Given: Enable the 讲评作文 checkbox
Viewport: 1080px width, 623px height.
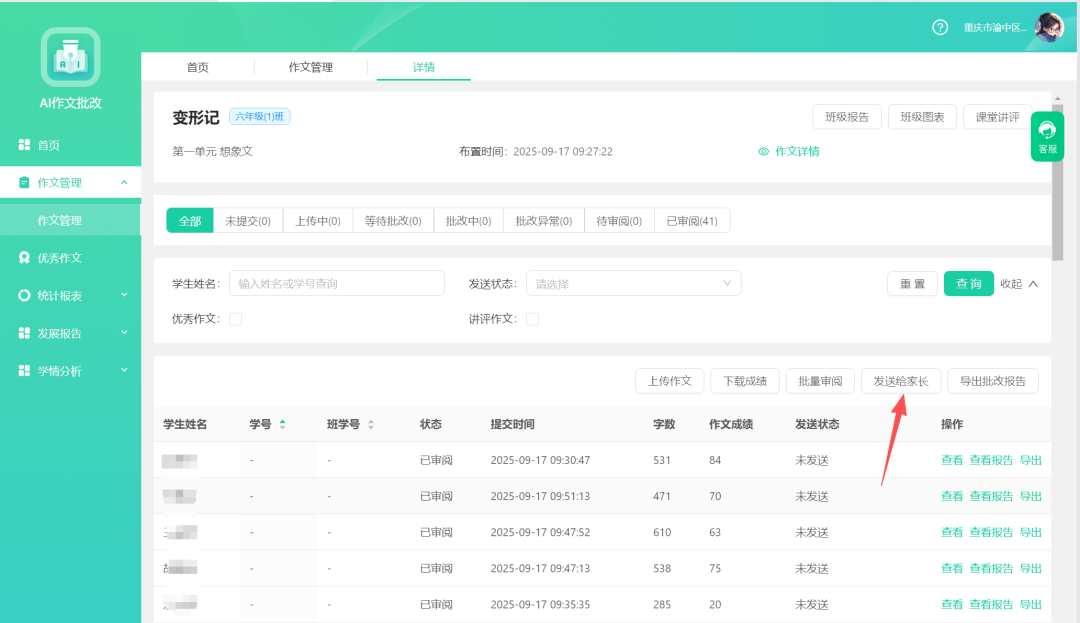Looking at the screenshot, I should tap(535, 318).
